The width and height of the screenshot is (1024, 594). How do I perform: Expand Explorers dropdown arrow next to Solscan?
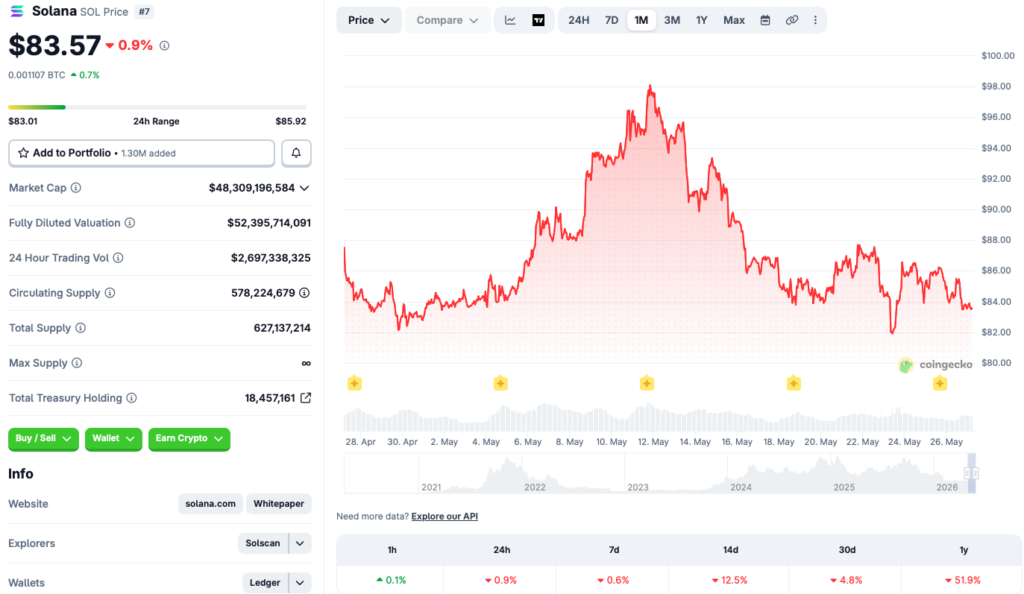[300, 543]
